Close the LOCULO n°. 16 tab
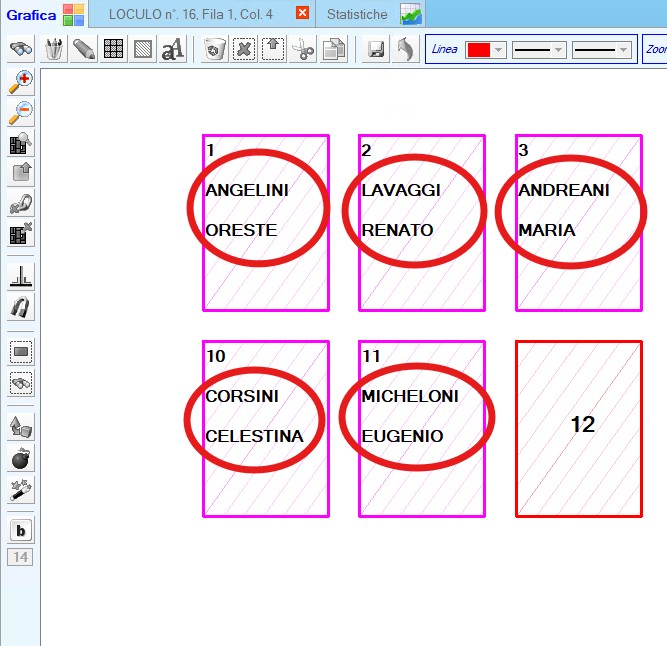The image size is (667, 646). [x=303, y=14]
